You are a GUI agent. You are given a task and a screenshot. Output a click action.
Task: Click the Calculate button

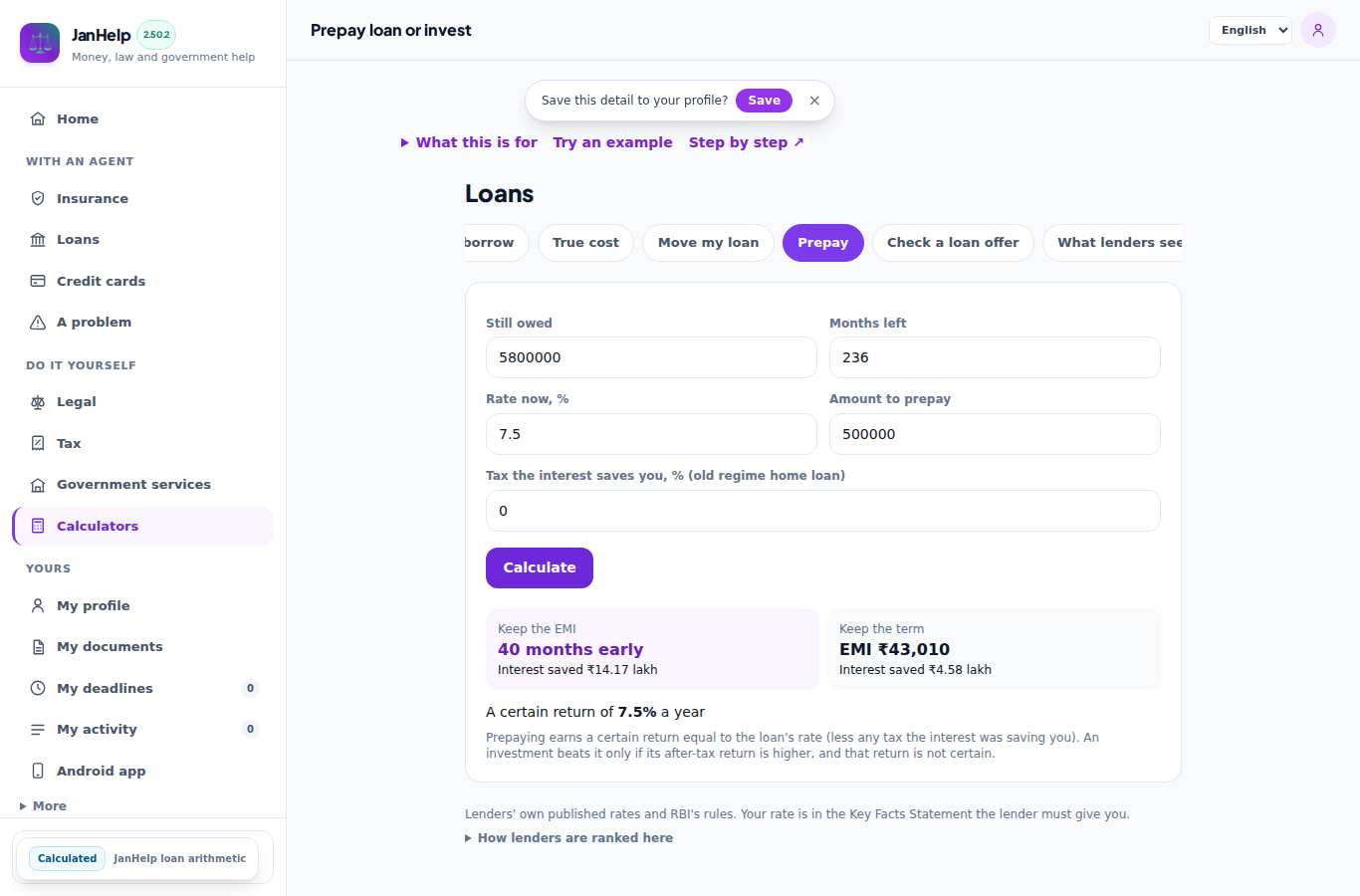540,567
